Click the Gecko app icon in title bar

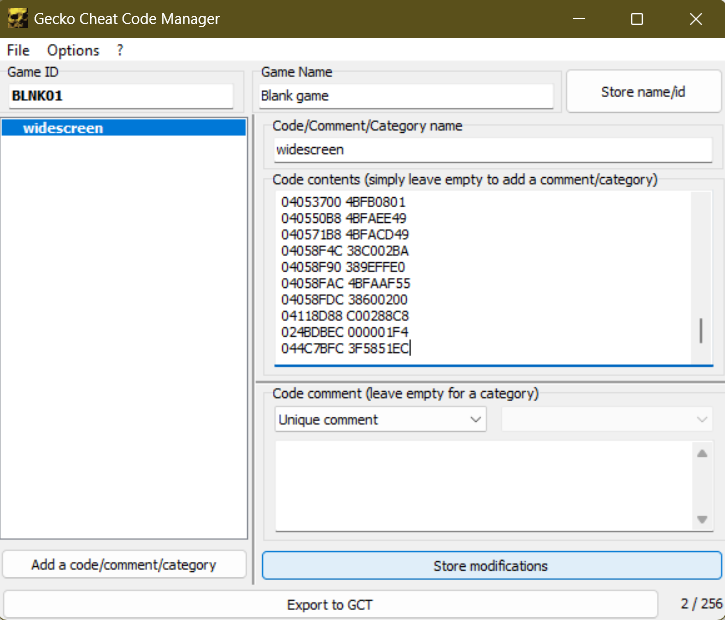coord(17,19)
